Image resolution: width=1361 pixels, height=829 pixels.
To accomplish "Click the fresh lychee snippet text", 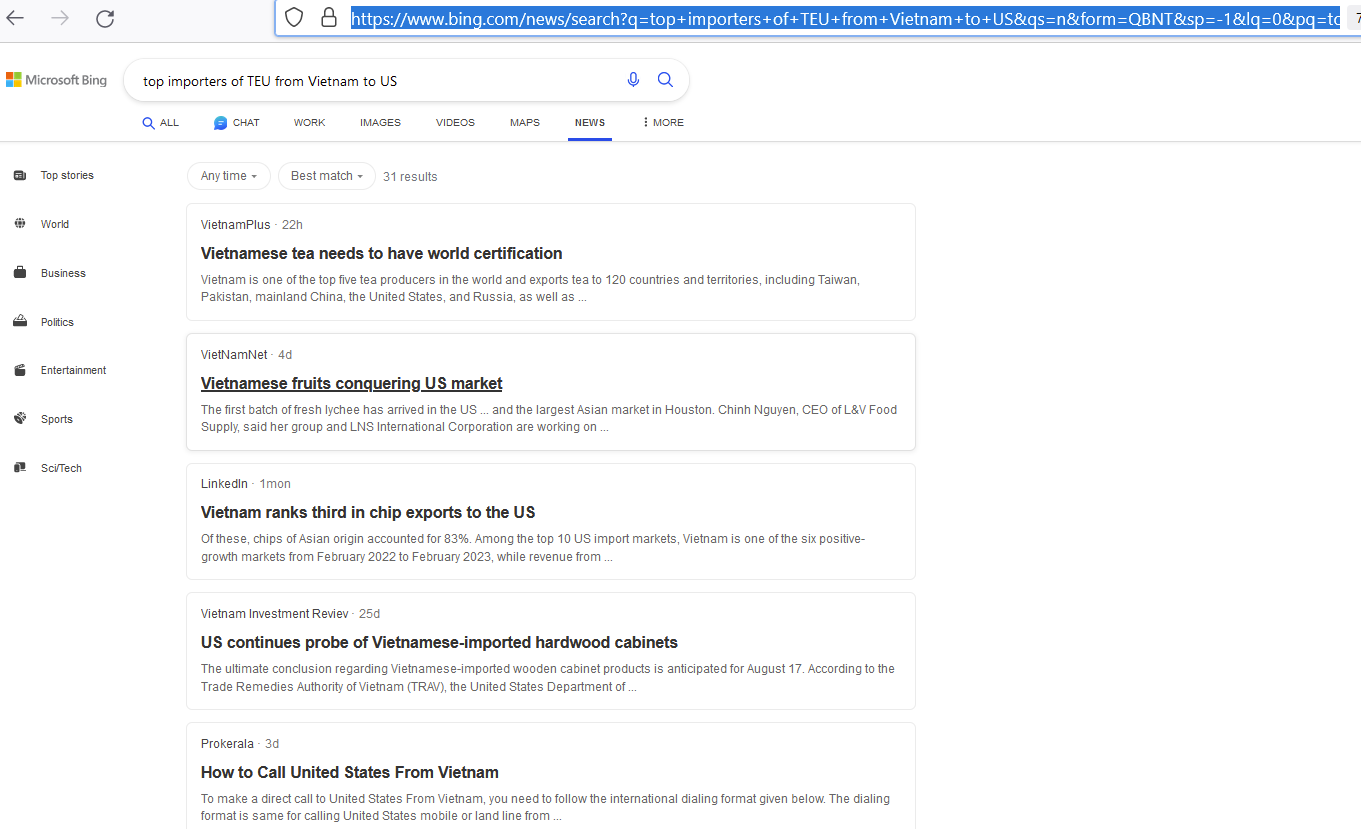I will coord(549,419).
